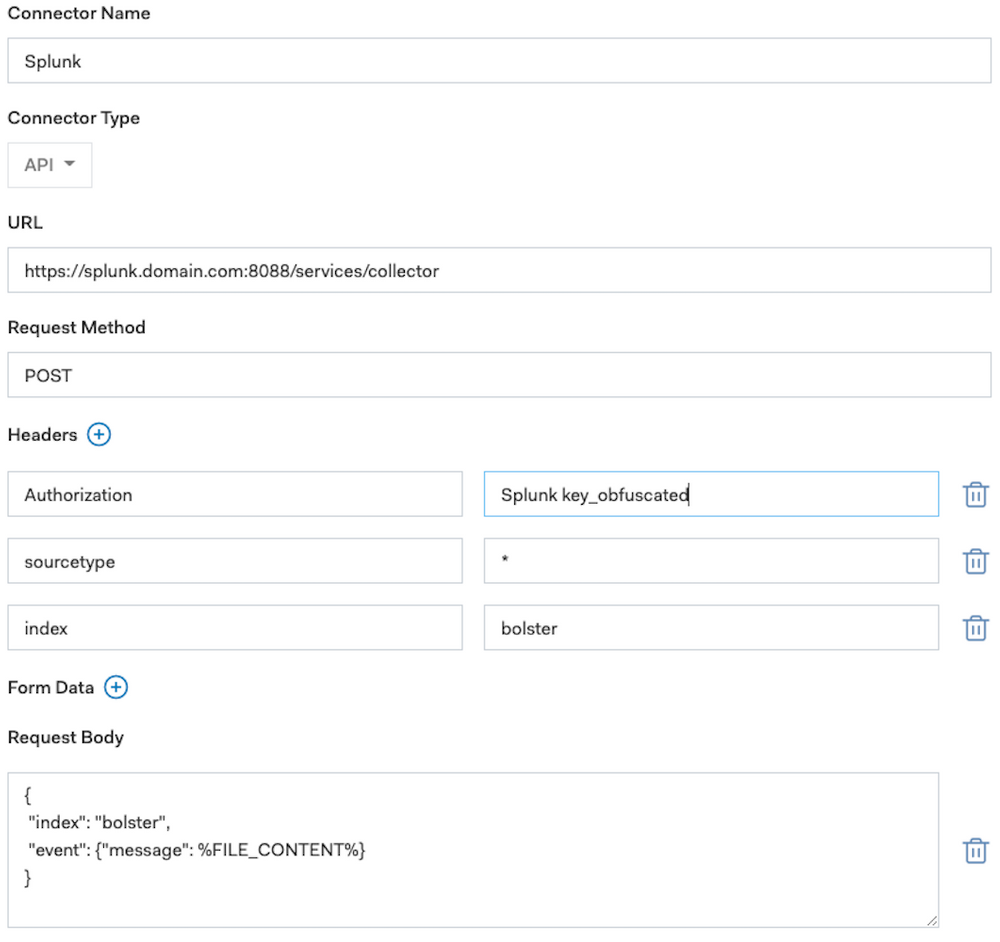Click the bolster header value field

coord(711,628)
